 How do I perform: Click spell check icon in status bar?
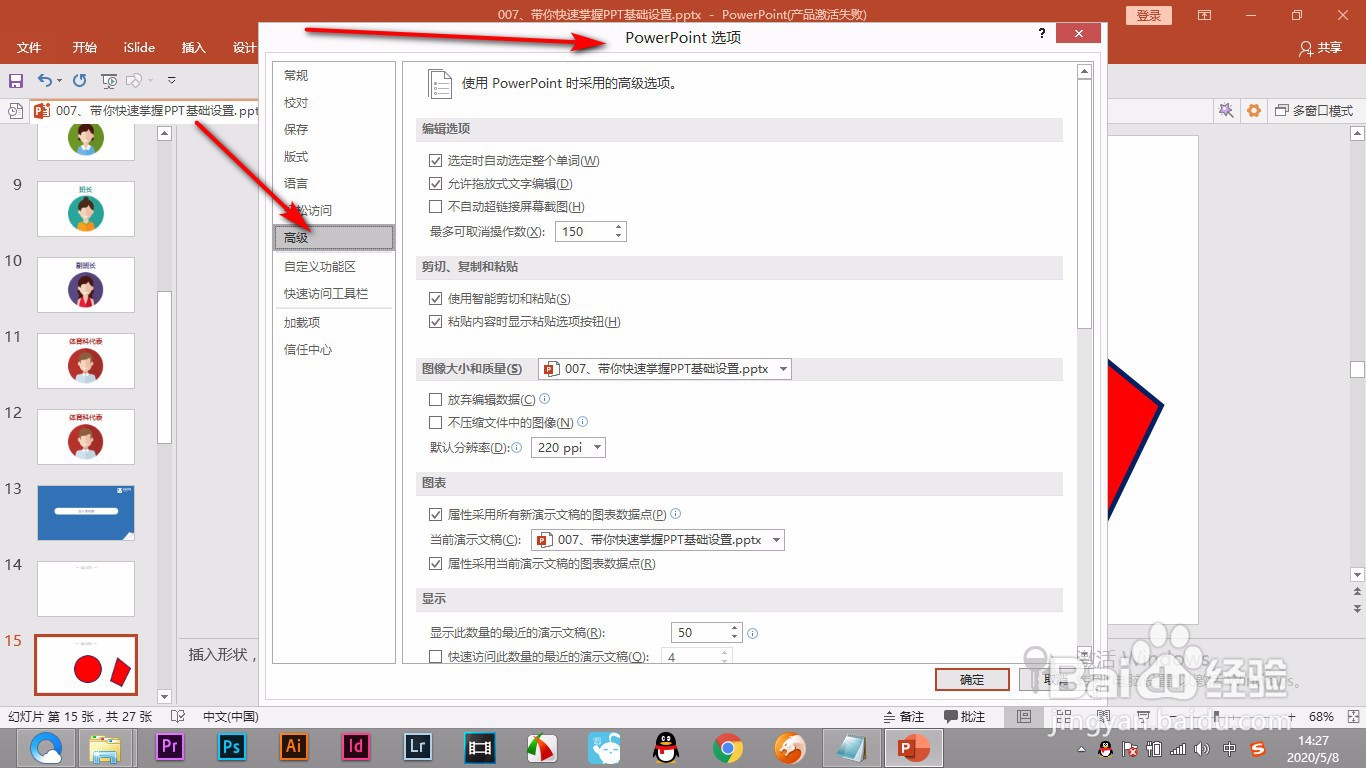pos(178,716)
